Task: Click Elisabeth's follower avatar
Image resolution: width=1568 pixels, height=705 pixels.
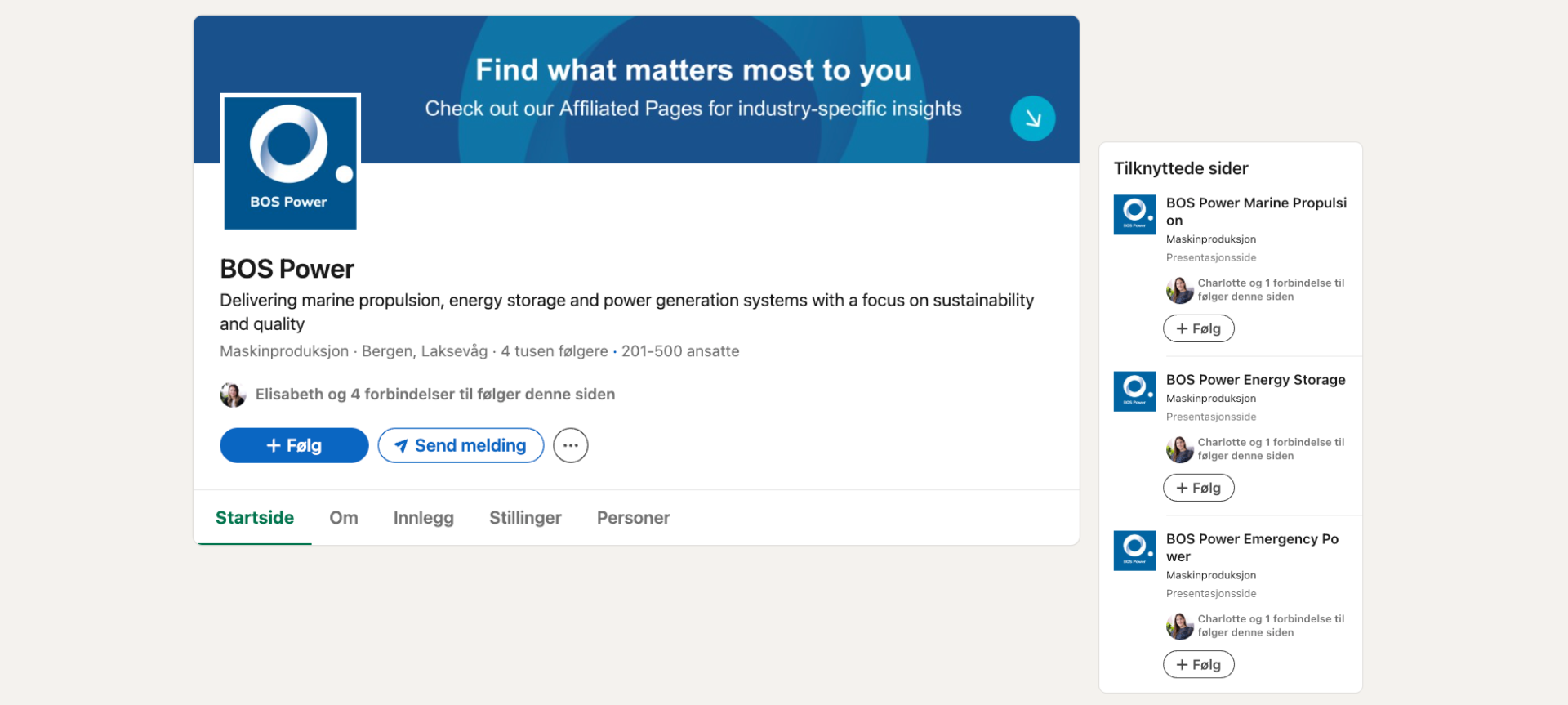Action: tap(233, 395)
